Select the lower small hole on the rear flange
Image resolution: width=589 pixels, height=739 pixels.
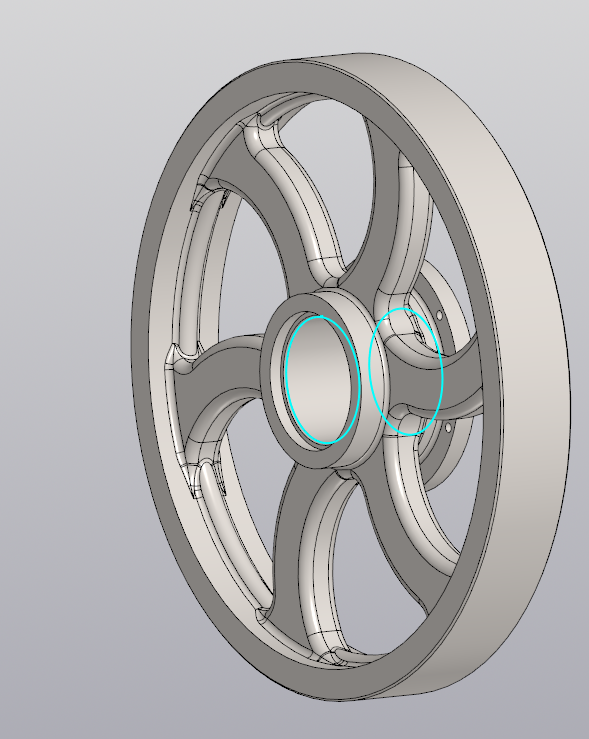(x=448, y=427)
